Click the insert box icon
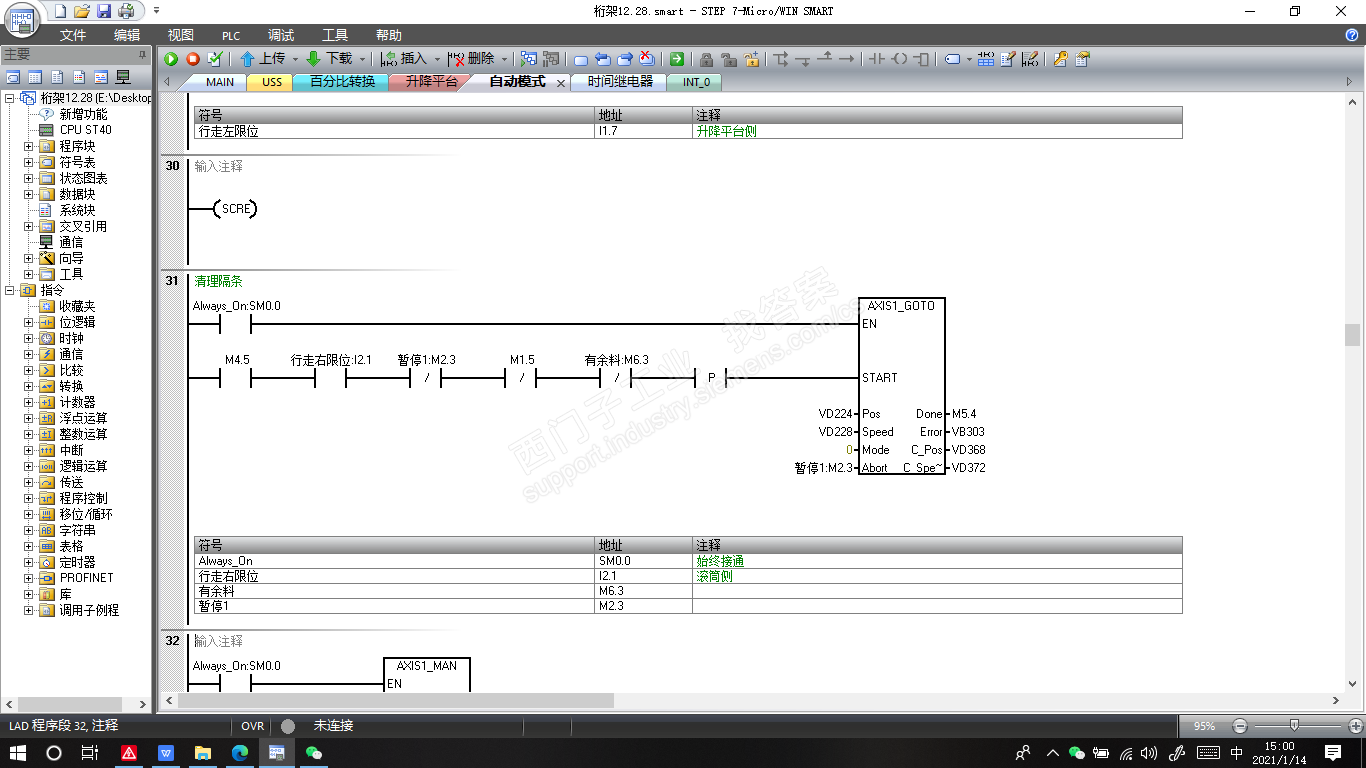1366x768 pixels. (921, 59)
